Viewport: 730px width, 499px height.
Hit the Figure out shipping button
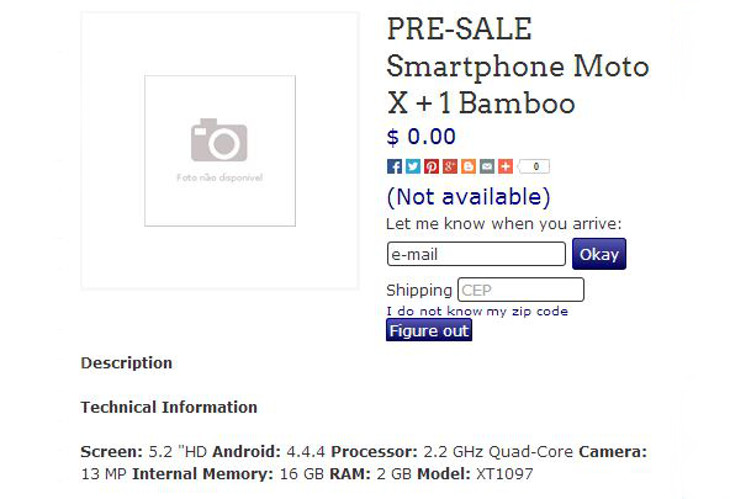(428, 331)
